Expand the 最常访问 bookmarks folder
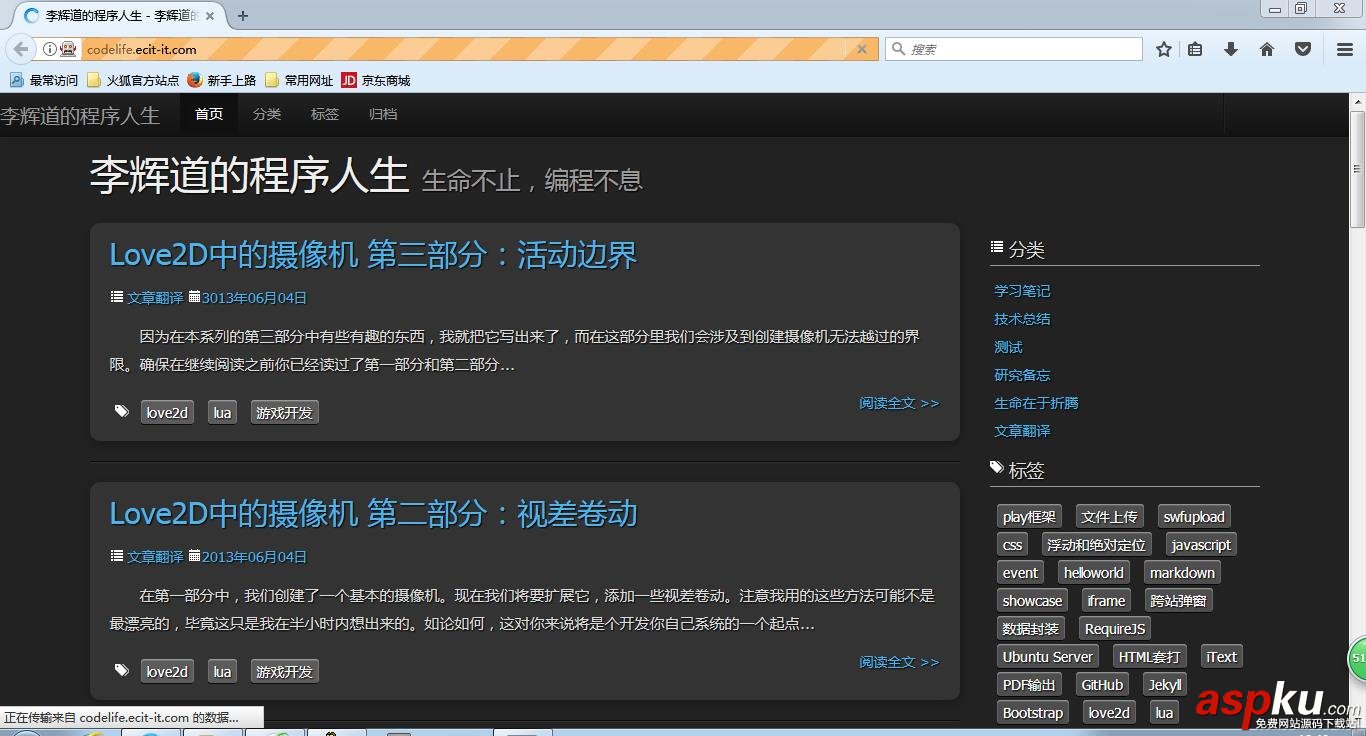 pos(42,80)
